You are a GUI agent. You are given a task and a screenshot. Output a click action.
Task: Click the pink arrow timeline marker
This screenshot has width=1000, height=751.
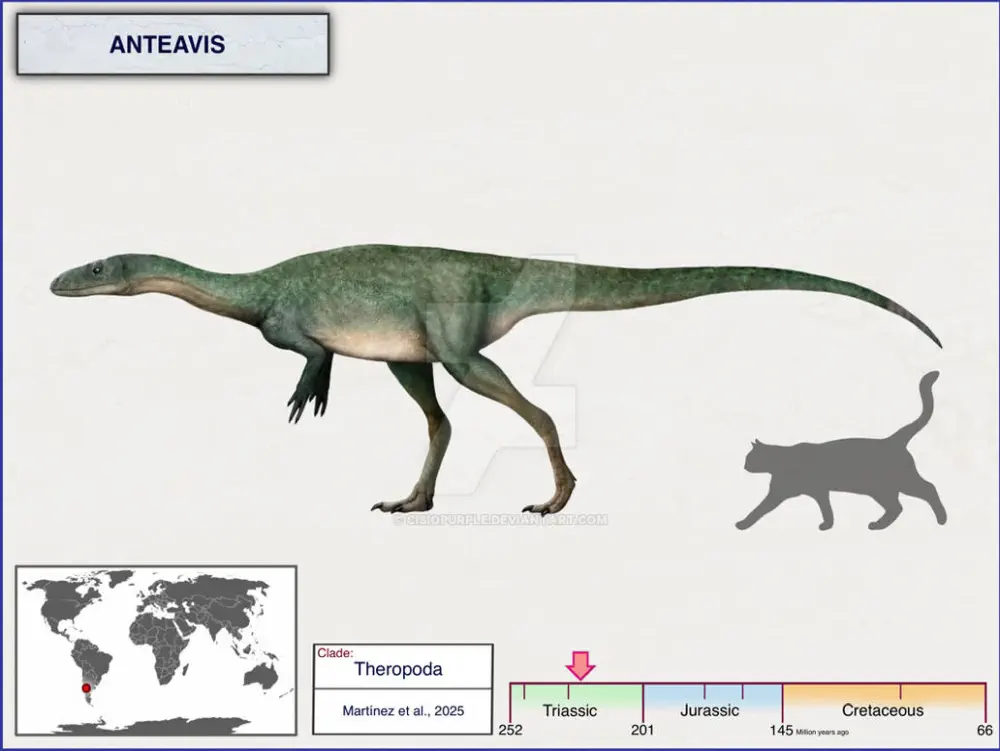(x=580, y=664)
